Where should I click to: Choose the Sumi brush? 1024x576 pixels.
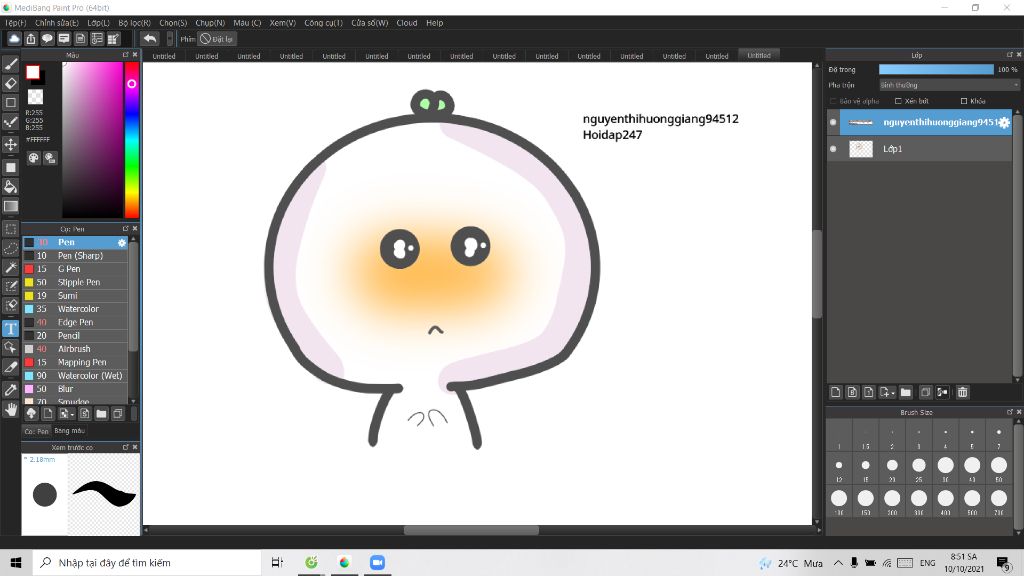76,296
